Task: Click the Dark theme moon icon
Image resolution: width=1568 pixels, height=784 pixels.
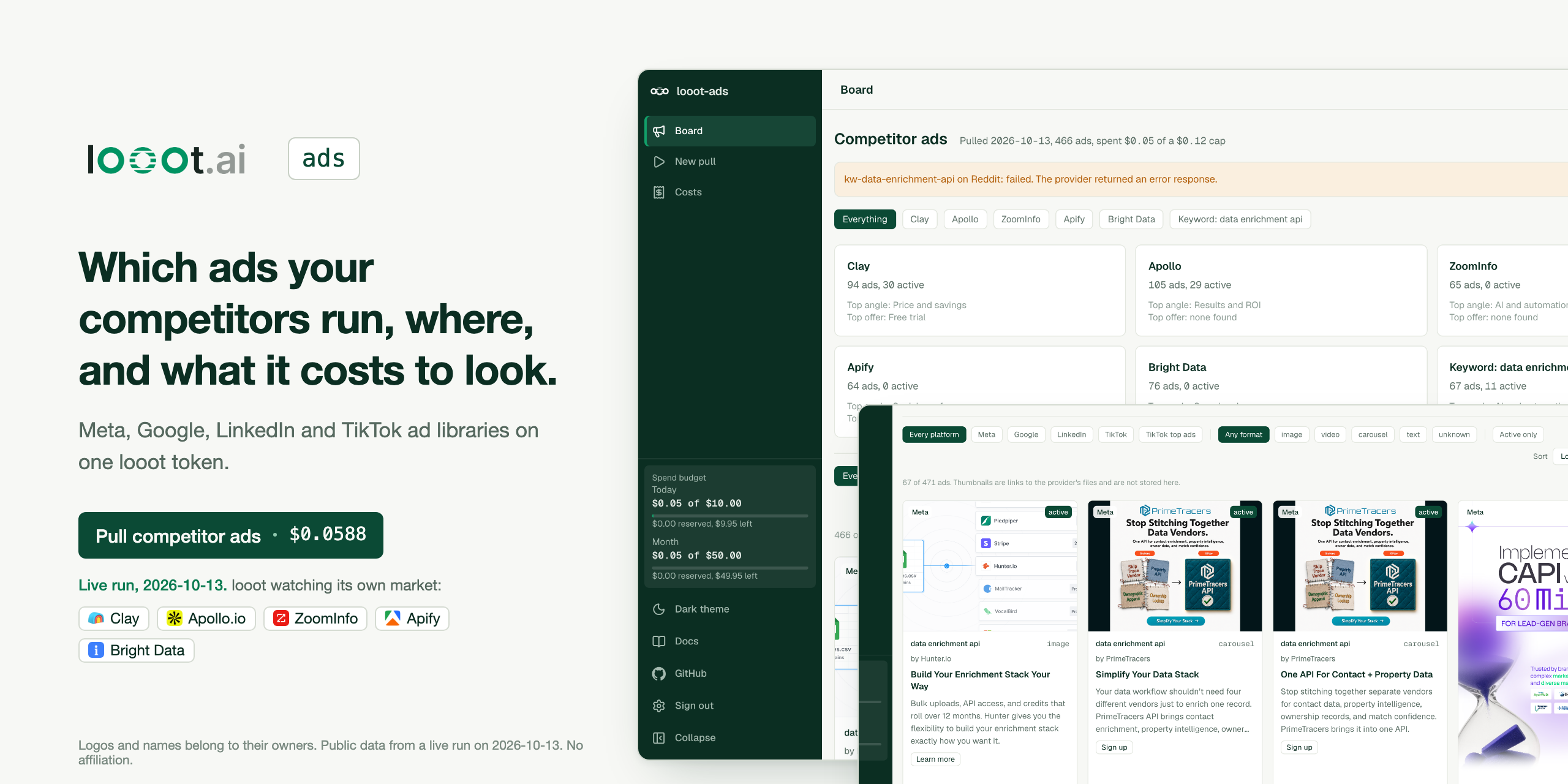Action: (659, 609)
